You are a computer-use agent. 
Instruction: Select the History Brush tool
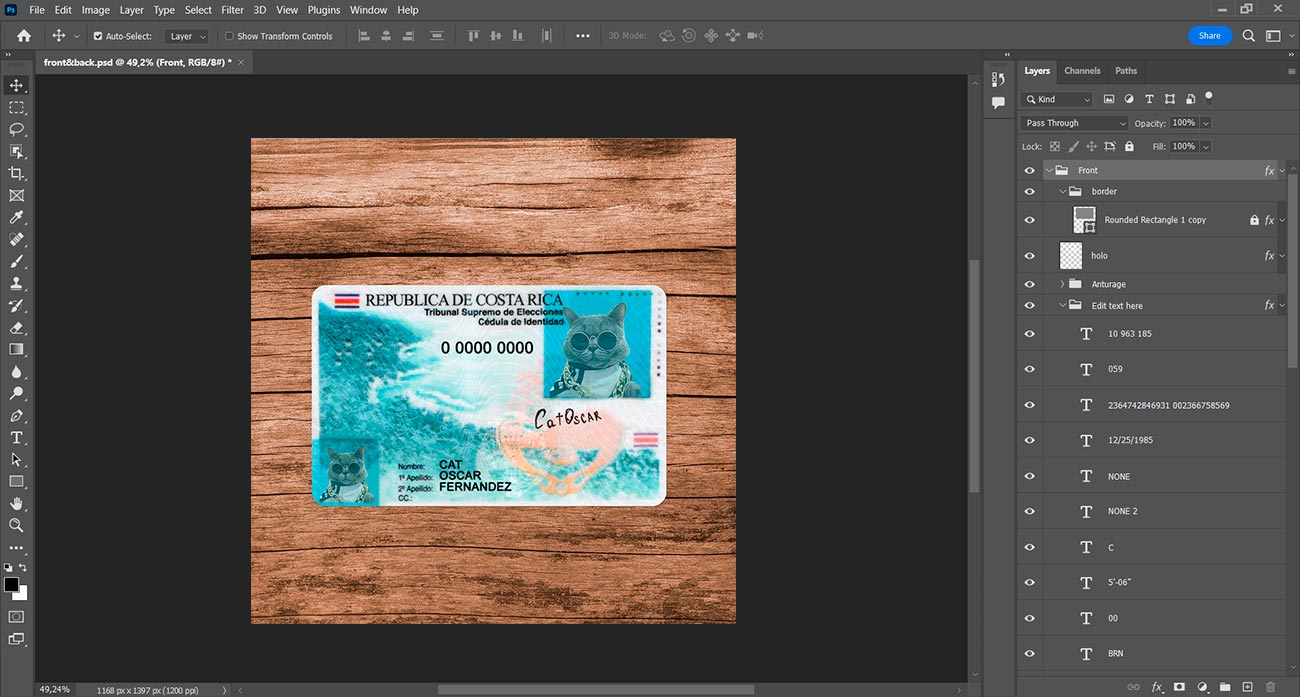click(x=16, y=305)
